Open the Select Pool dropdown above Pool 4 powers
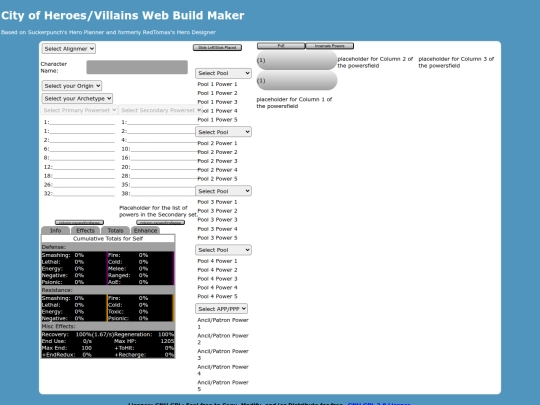This screenshot has width=540, height=405. coord(223,250)
